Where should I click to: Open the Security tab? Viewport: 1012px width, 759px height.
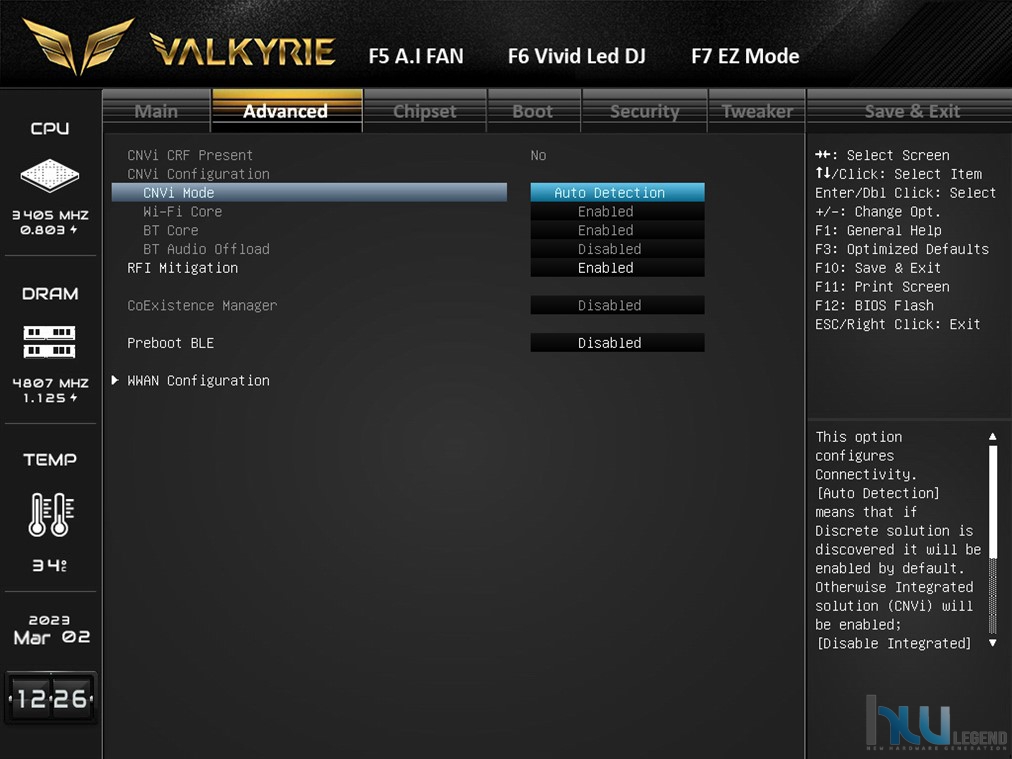pos(644,111)
